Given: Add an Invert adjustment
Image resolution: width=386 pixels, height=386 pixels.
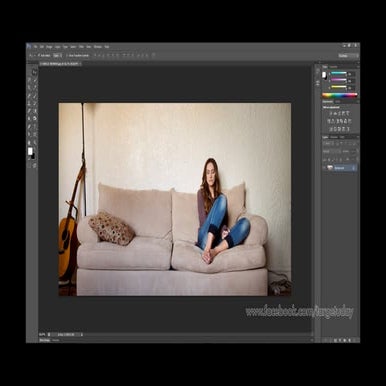Looking at the screenshot, I should click(331, 129).
